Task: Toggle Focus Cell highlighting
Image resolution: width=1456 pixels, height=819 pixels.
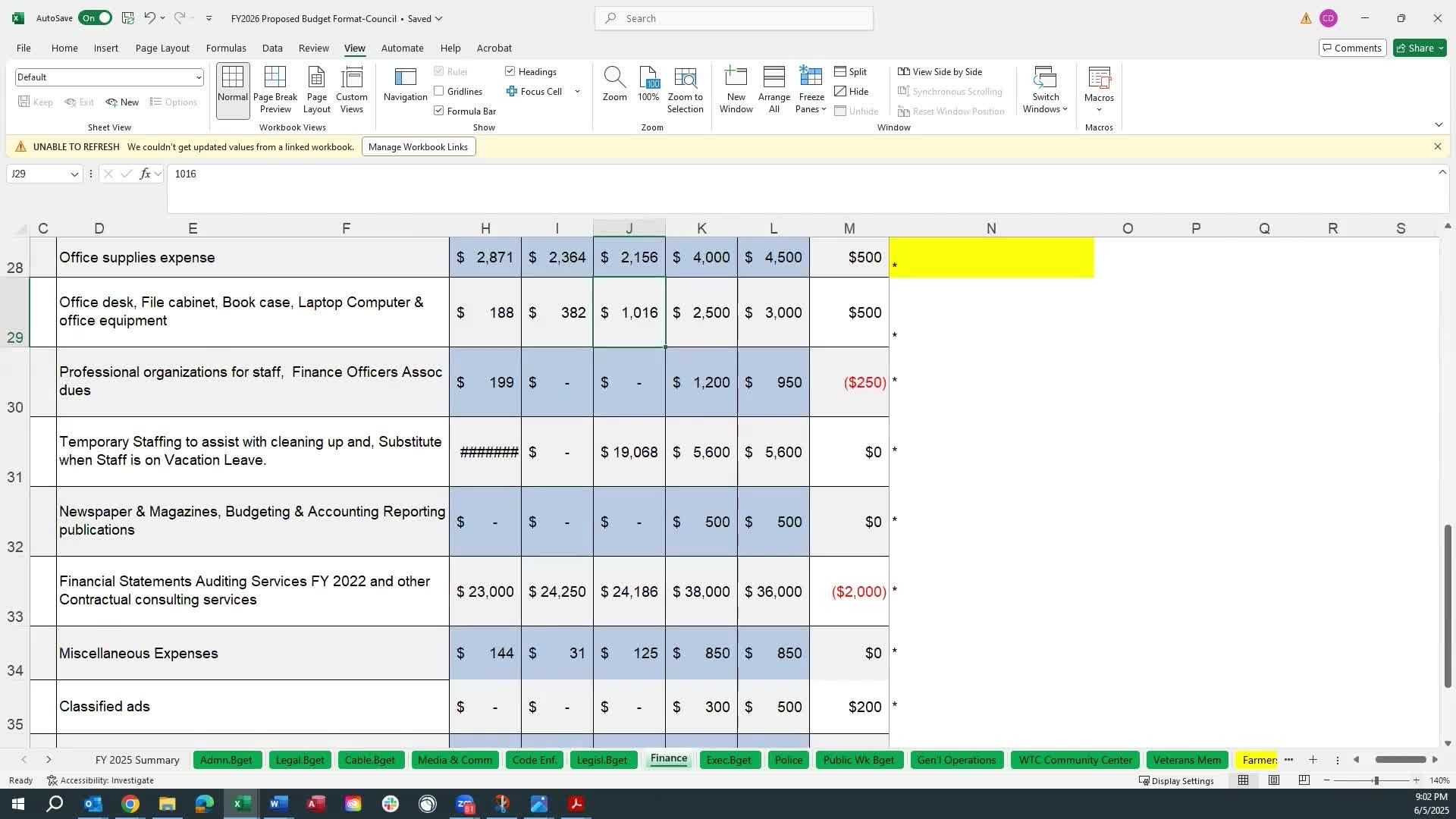Action: point(534,91)
